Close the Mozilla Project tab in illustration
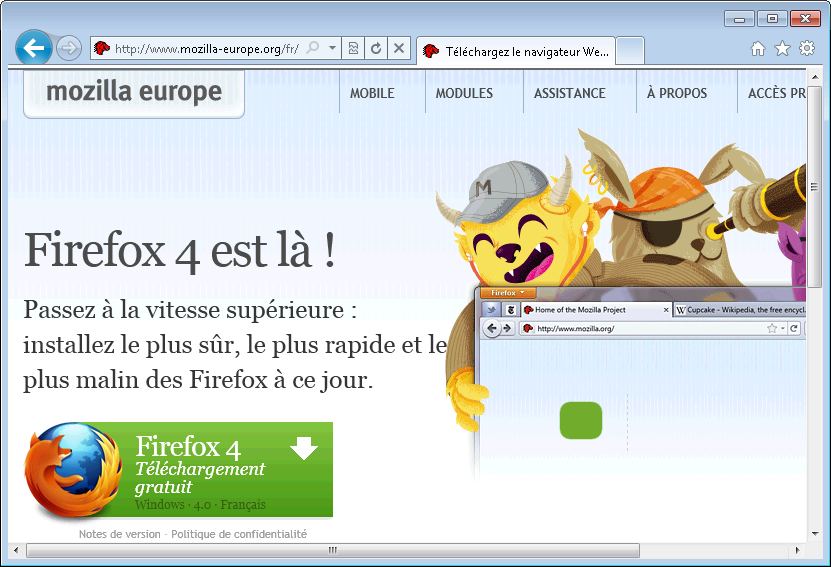 pos(666,310)
